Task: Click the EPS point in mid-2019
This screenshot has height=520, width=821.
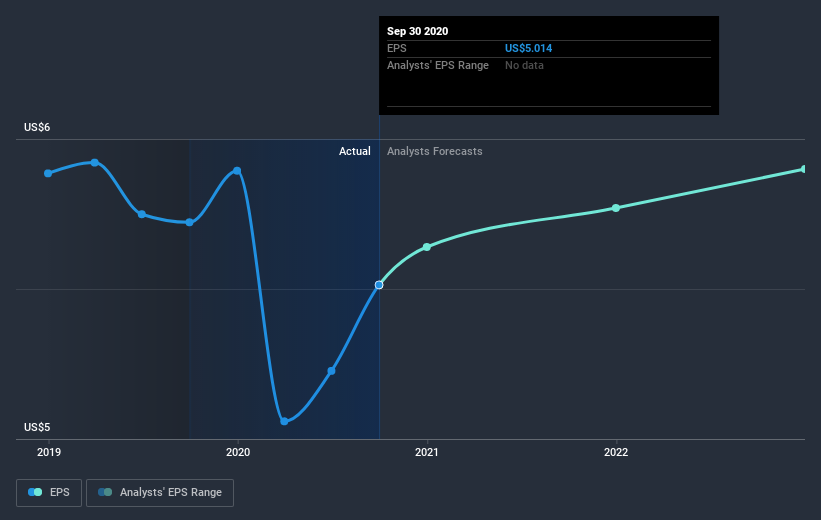Action: (x=142, y=214)
